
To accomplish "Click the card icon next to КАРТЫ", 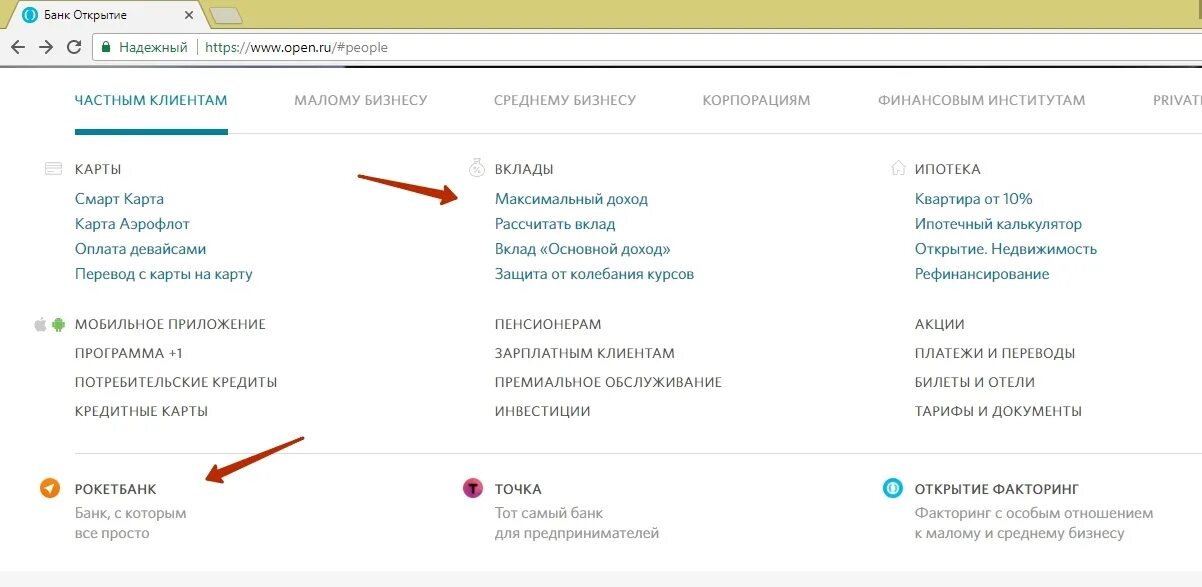I will pos(53,166).
